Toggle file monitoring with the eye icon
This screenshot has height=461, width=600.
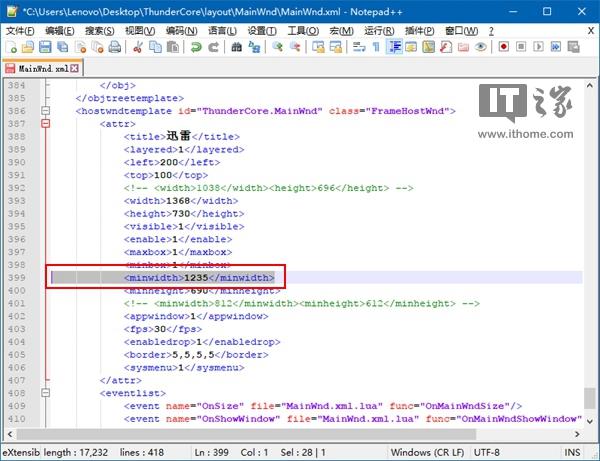(x=481, y=47)
